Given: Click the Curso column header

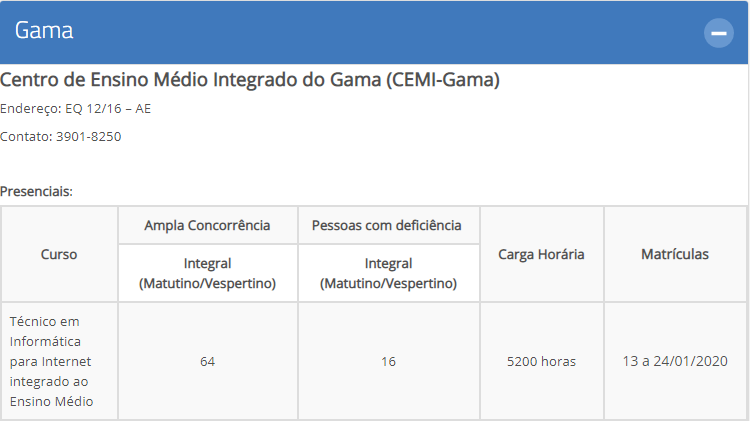Looking at the screenshot, I should click(59, 254).
